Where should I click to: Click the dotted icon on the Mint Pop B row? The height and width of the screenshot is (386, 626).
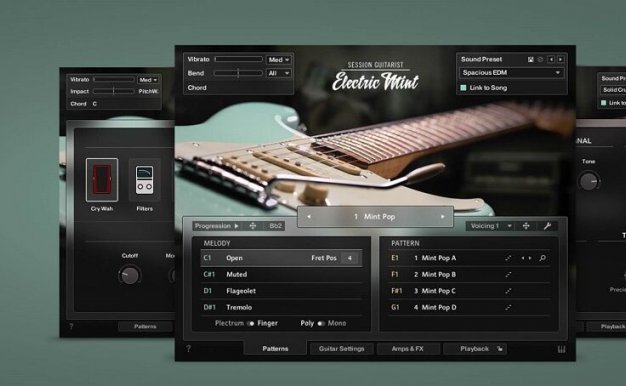(508, 275)
